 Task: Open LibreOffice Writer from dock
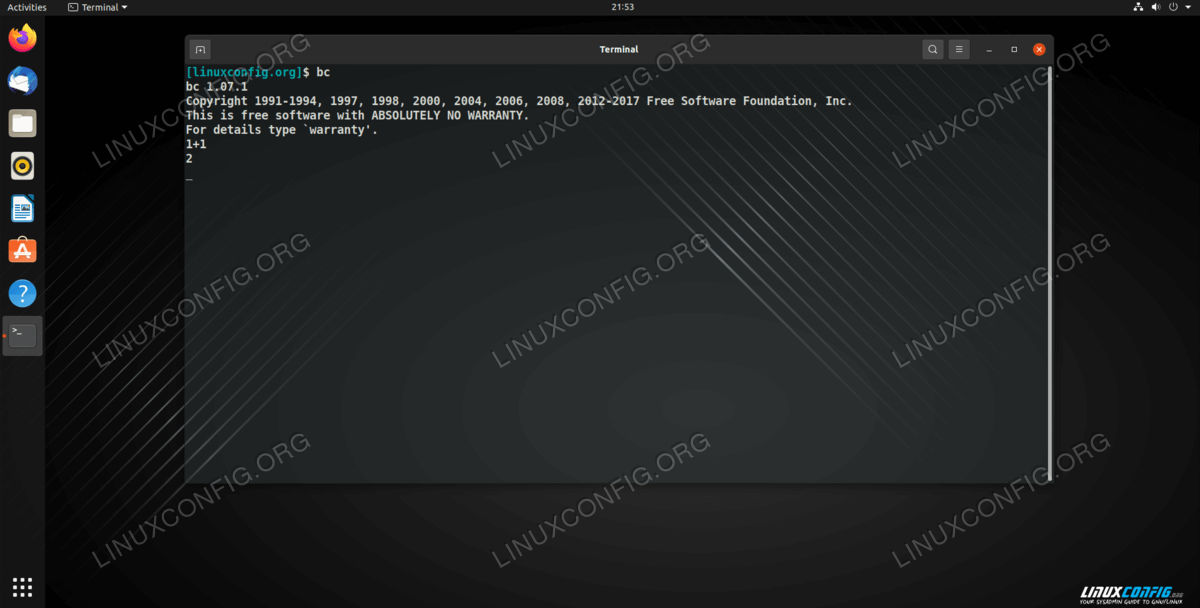22,209
